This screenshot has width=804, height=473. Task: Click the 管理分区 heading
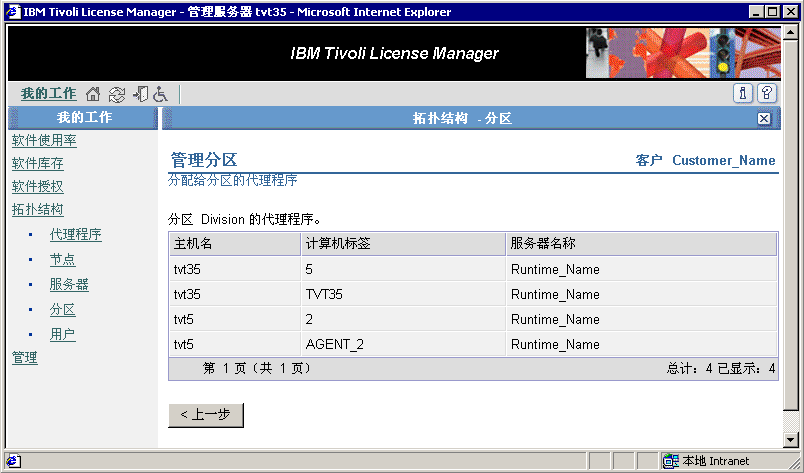coord(204,160)
